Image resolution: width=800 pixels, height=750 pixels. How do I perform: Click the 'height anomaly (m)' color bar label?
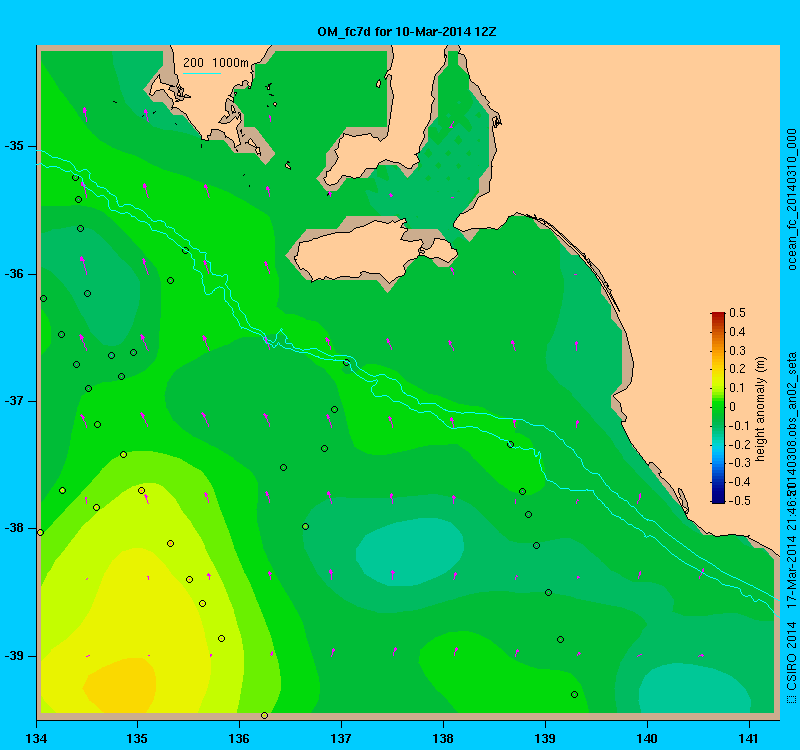[761, 409]
